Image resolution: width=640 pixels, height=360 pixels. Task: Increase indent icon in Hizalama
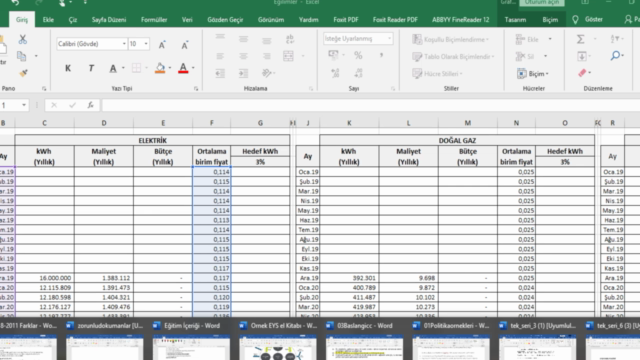(x=243, y=73)
